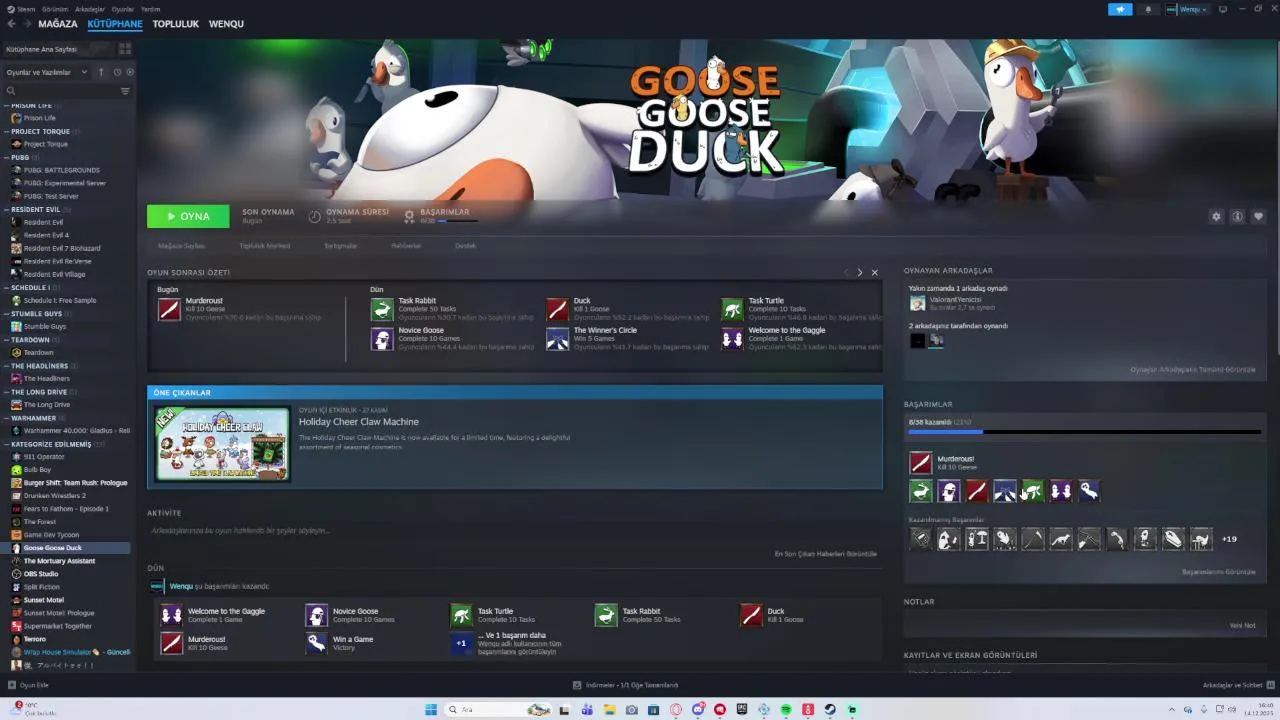This screenshot has width=1280, height=720.
Task: Click Kütüphane Ana Sayfası button
Action: tap(58, 48)
